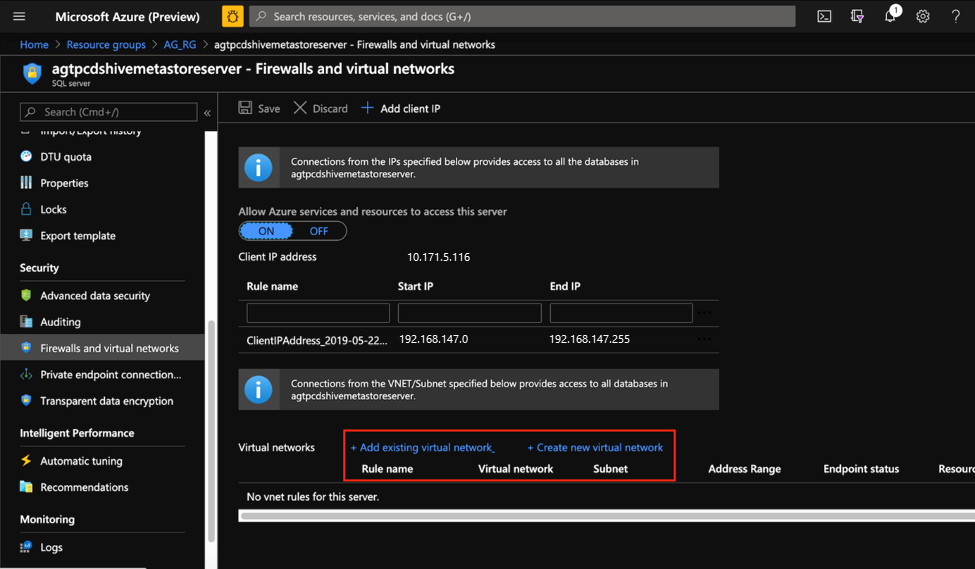975x569 pixels.
Task: Focus the top search resources box
Action: (x=522, y=17)
